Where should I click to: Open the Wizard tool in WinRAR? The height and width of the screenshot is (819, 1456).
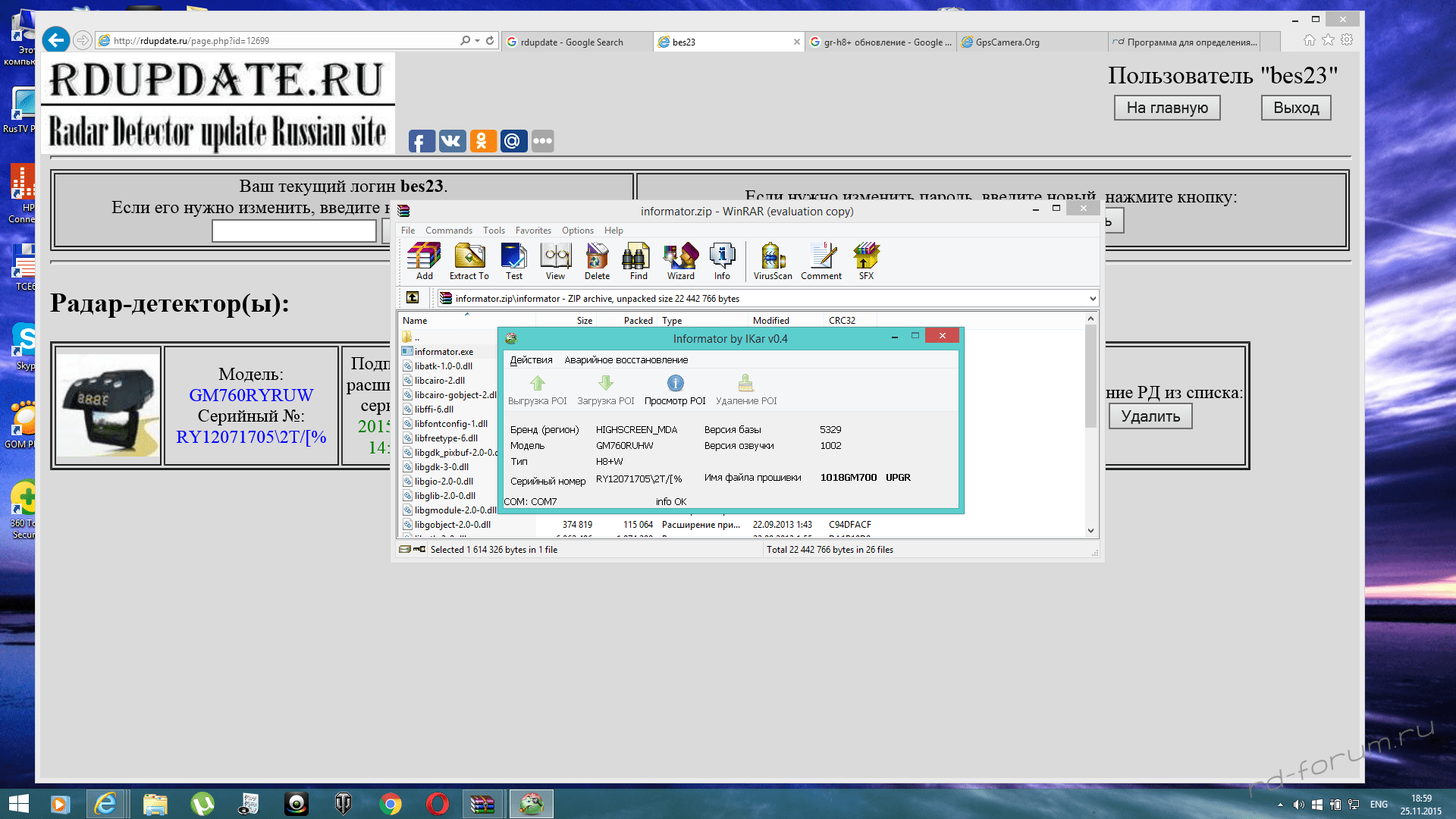(681, 262)
